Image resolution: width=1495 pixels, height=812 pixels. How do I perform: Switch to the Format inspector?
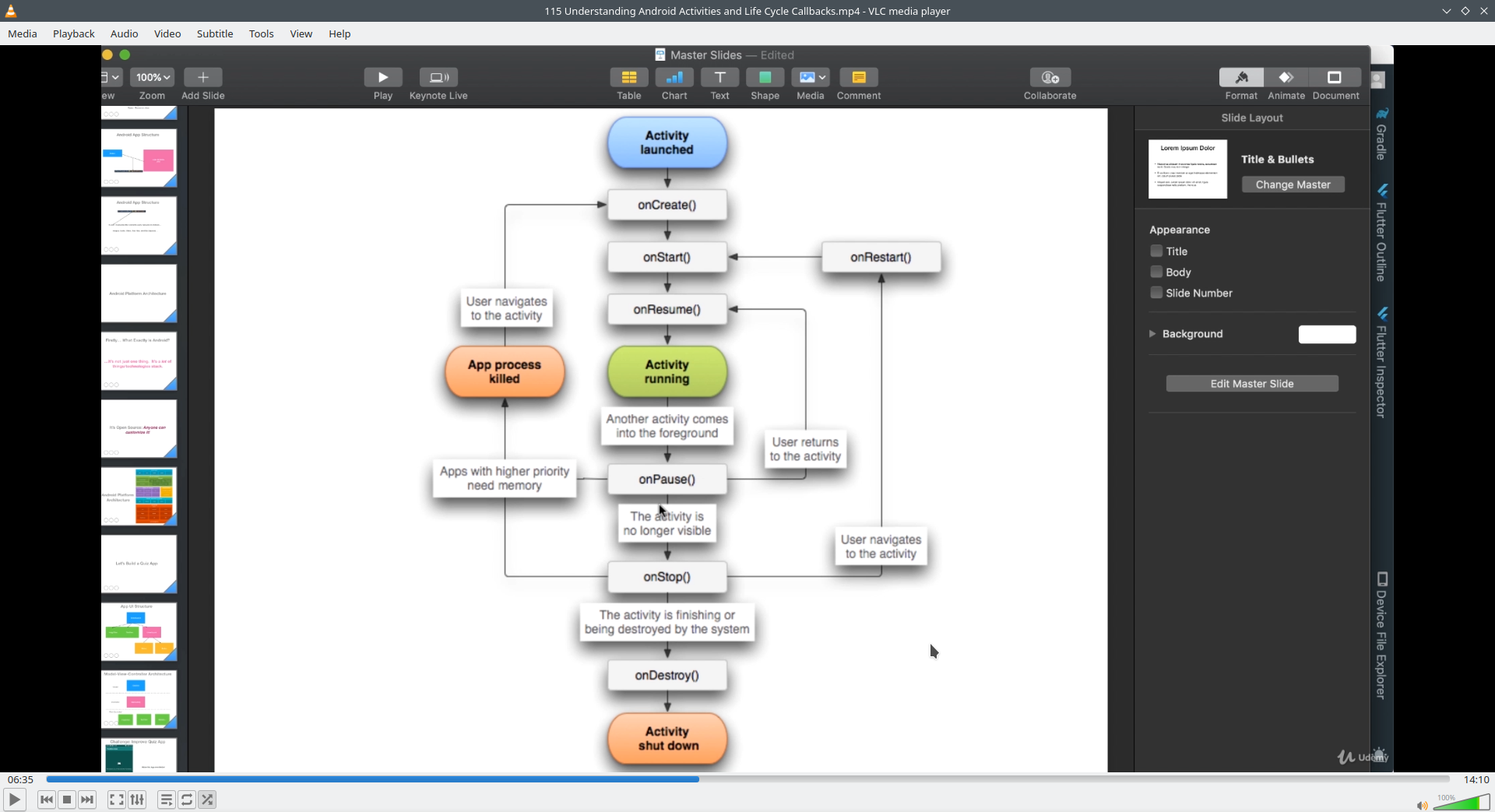click(x=1241, y=77)
